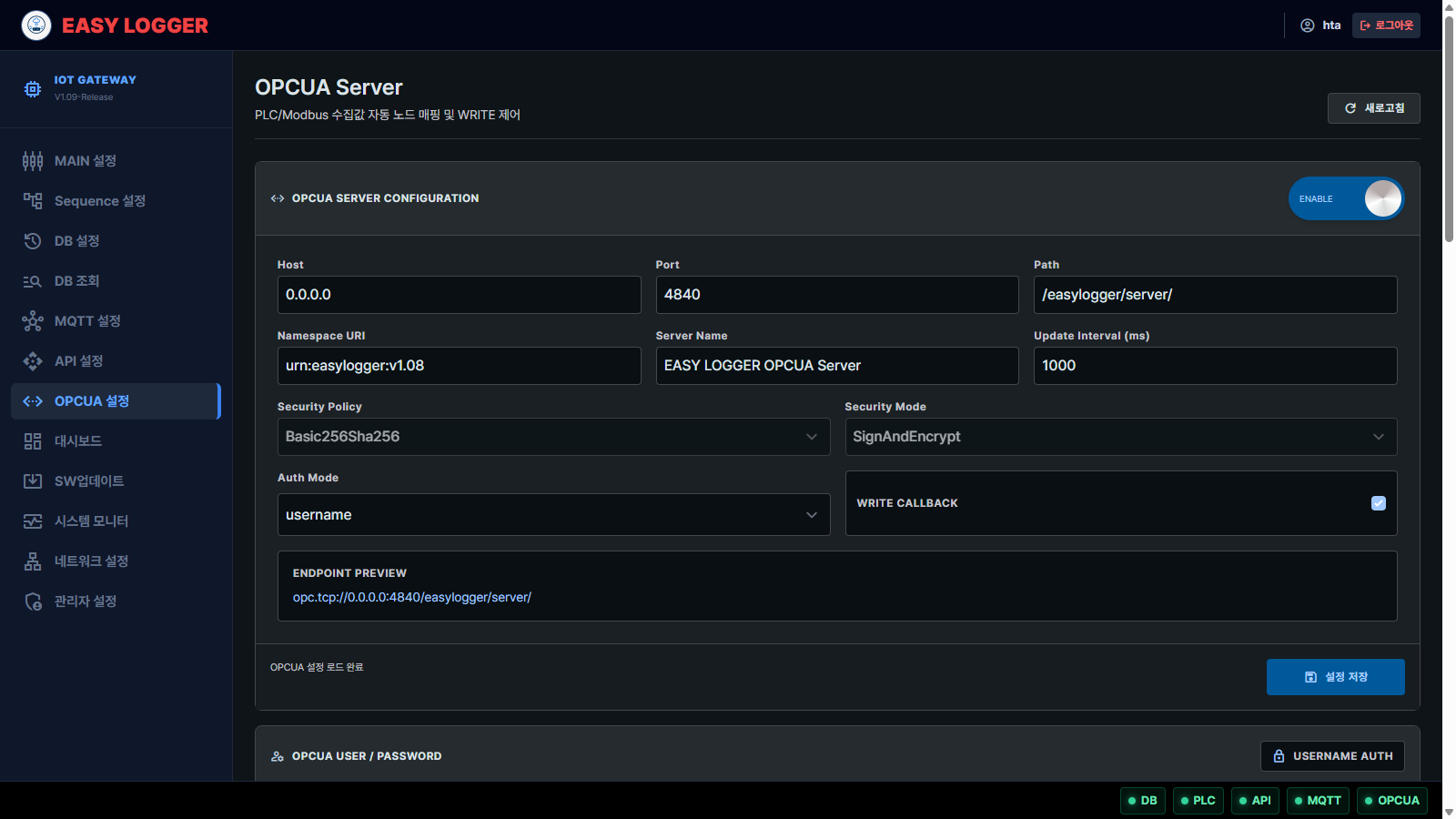Click the Update Interval input field
The image size is (1456, 819).
1216,366
